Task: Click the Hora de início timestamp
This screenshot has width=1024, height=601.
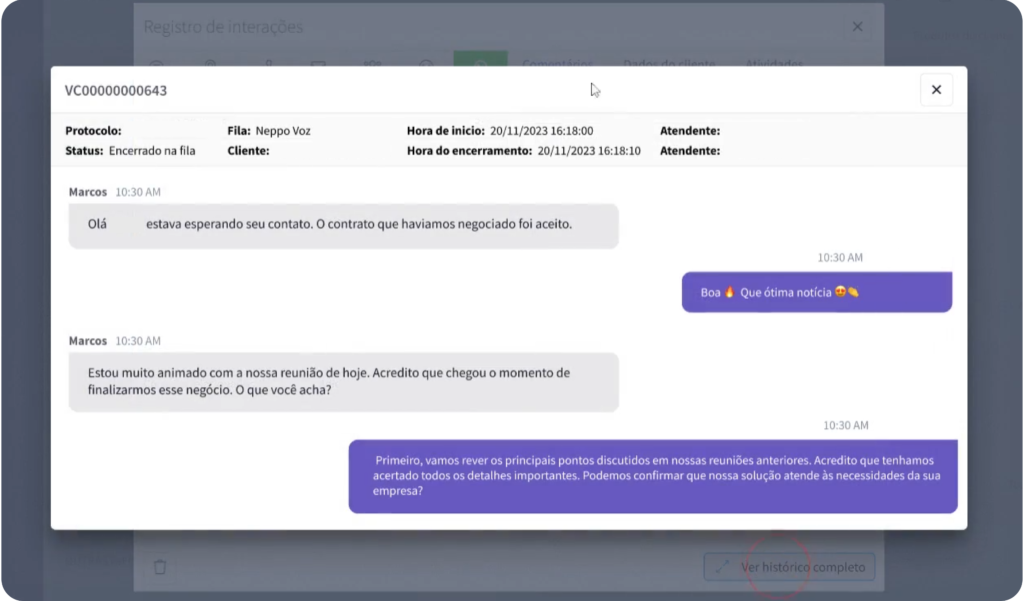Action: (x=541, y=131)
